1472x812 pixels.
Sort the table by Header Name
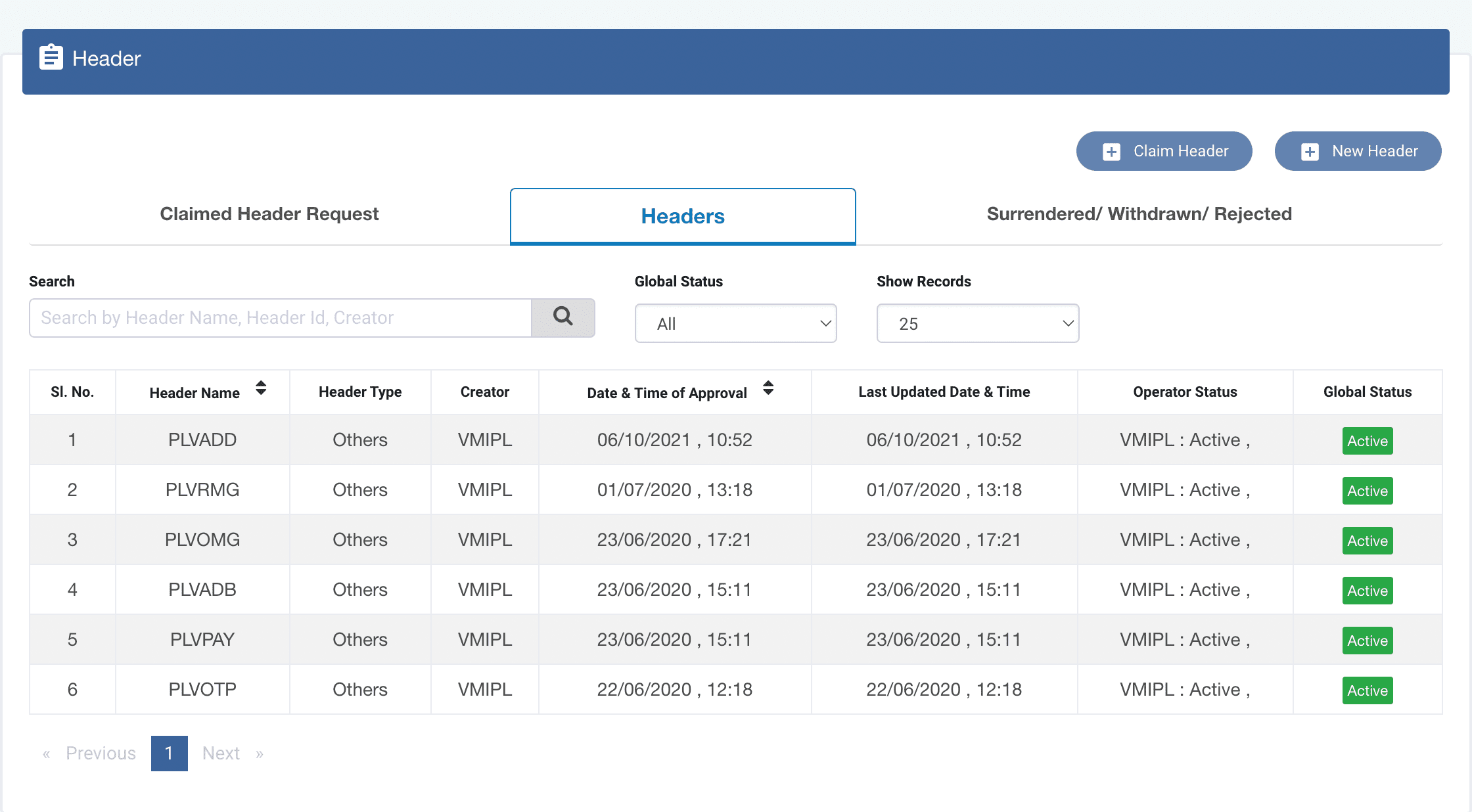[x=261, y=388]
